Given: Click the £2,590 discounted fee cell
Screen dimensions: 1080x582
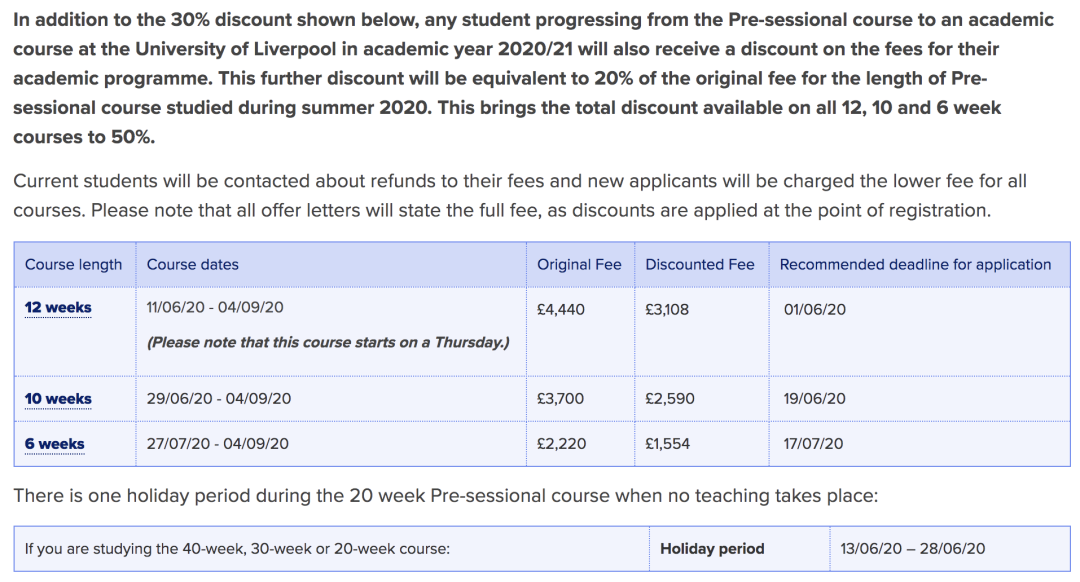Looking at the screenshot, I should (x=670, y=399).
